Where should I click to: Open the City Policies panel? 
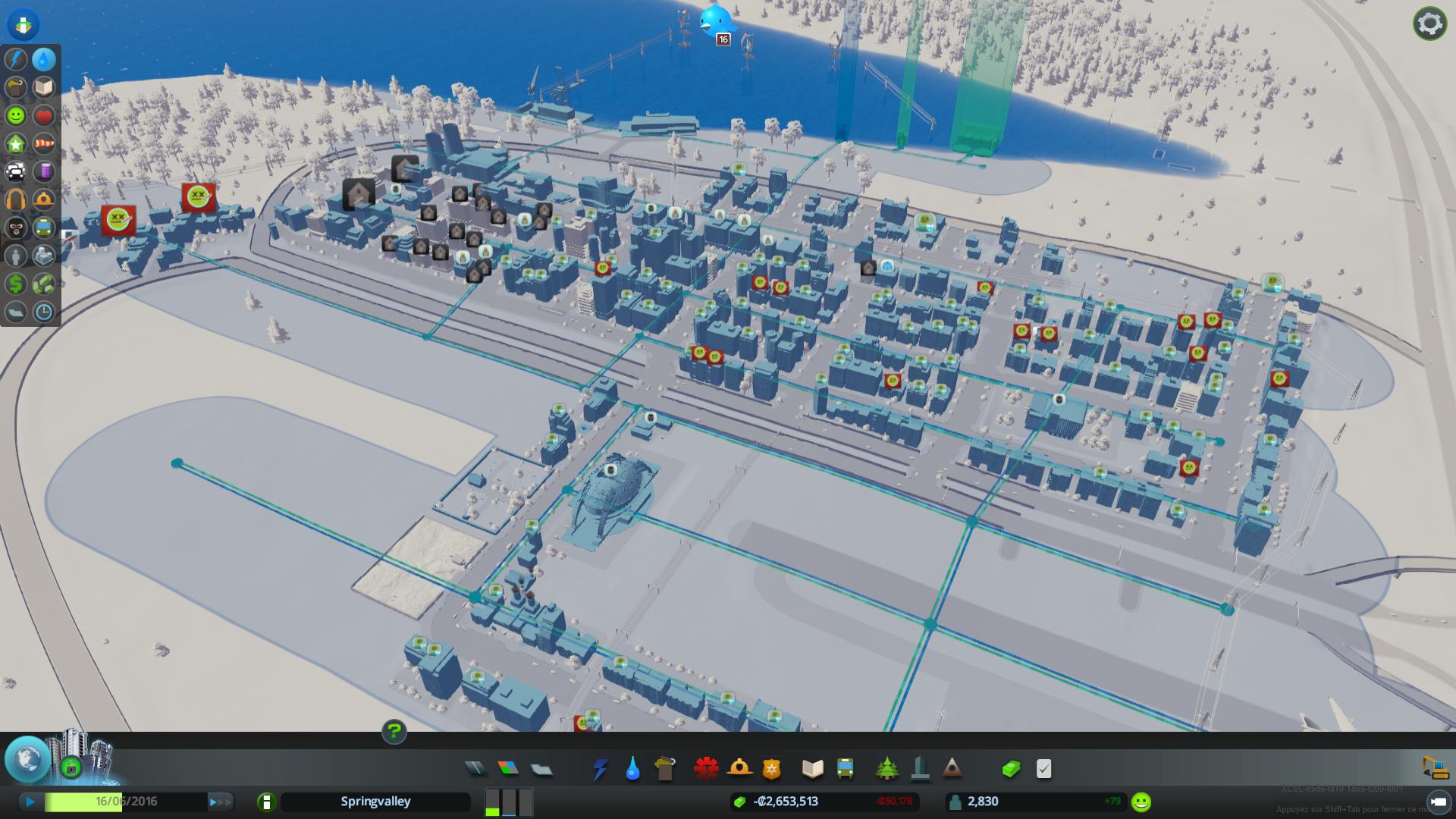coord(1043,769)
